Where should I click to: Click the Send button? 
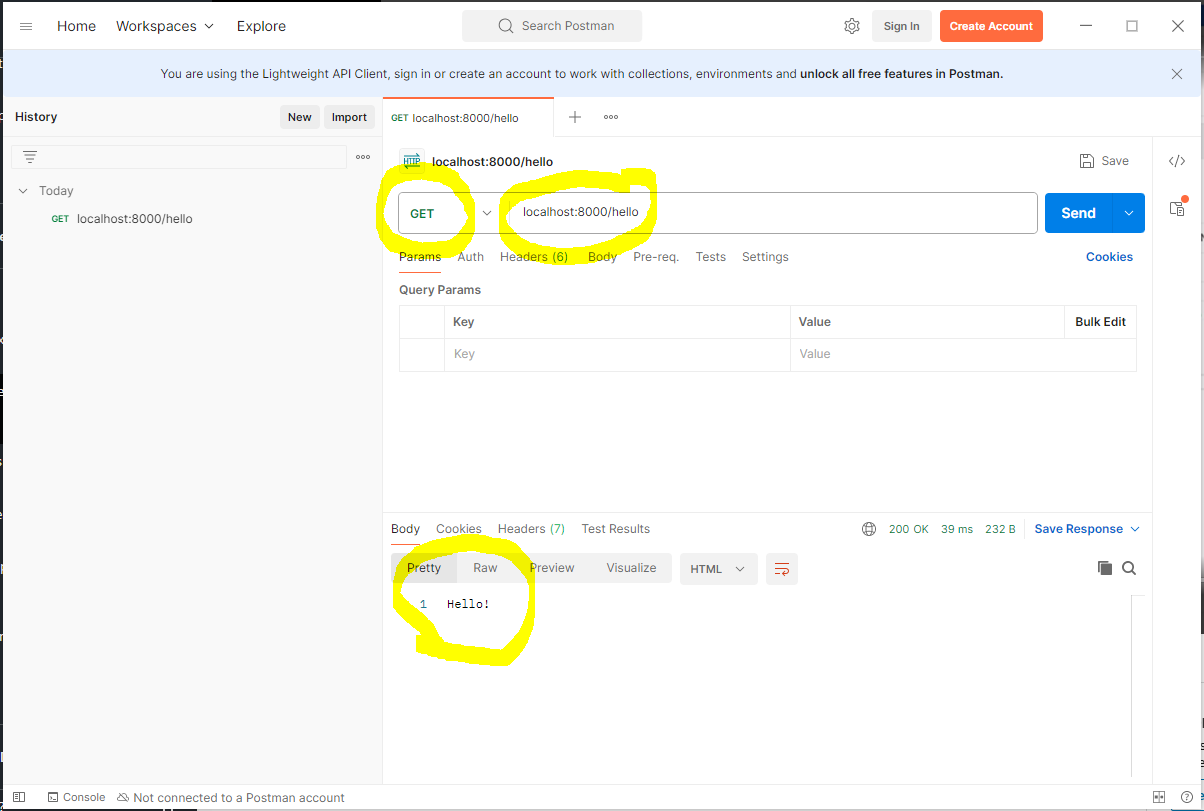(x=1079, y=213)
